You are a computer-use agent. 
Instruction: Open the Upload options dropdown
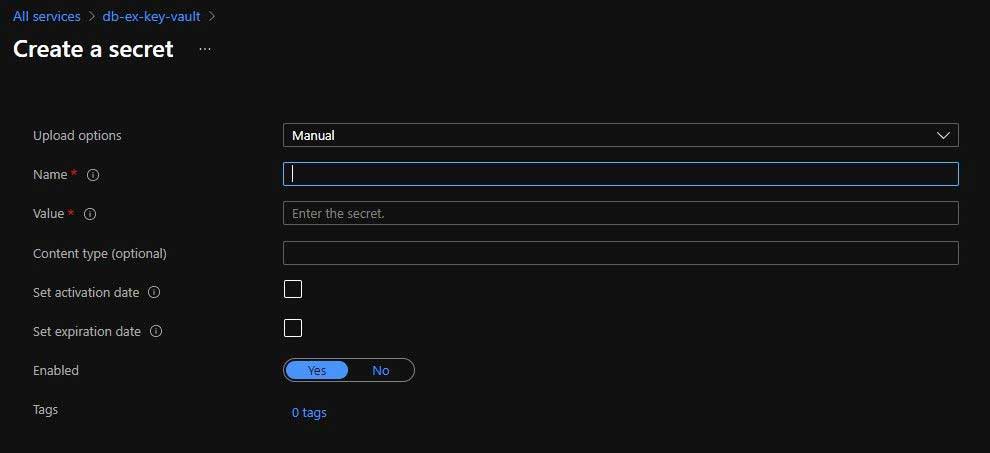[x=621, y=135]
